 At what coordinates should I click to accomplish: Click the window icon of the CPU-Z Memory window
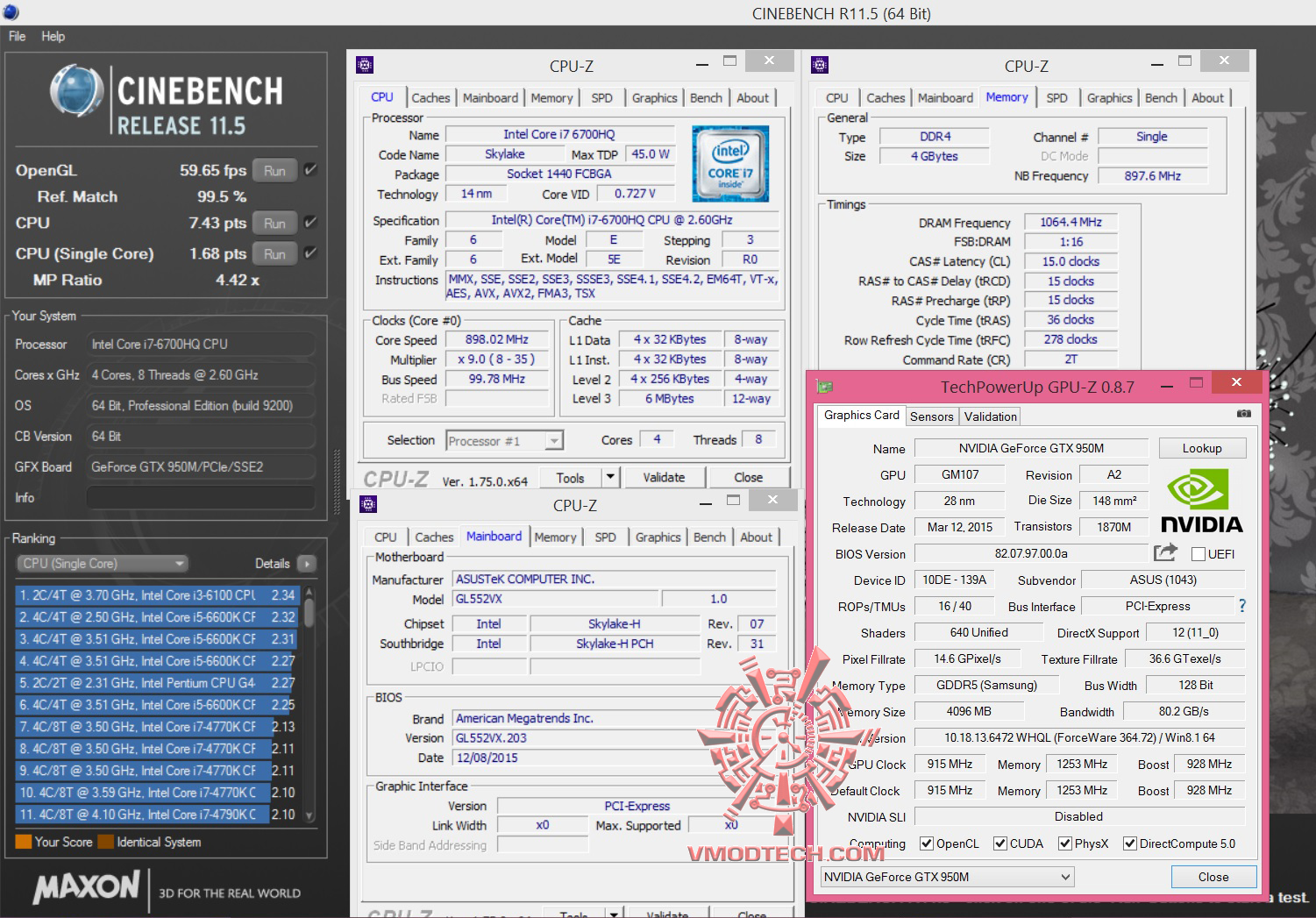pyautogui.click(x=820, y=65)
